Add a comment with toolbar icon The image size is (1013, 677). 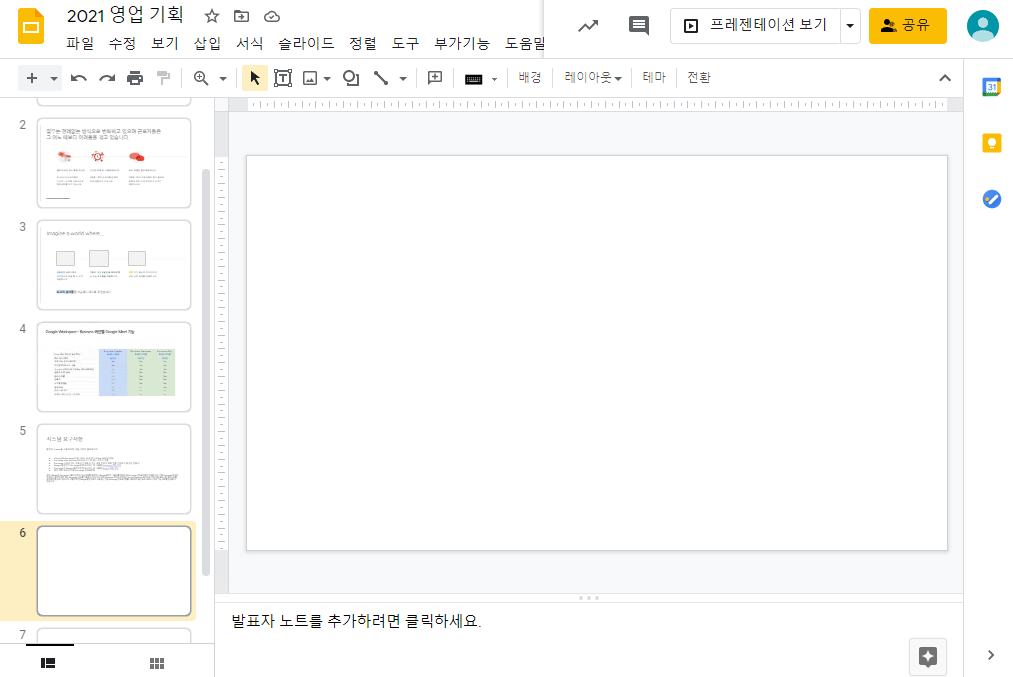point(435,78)
